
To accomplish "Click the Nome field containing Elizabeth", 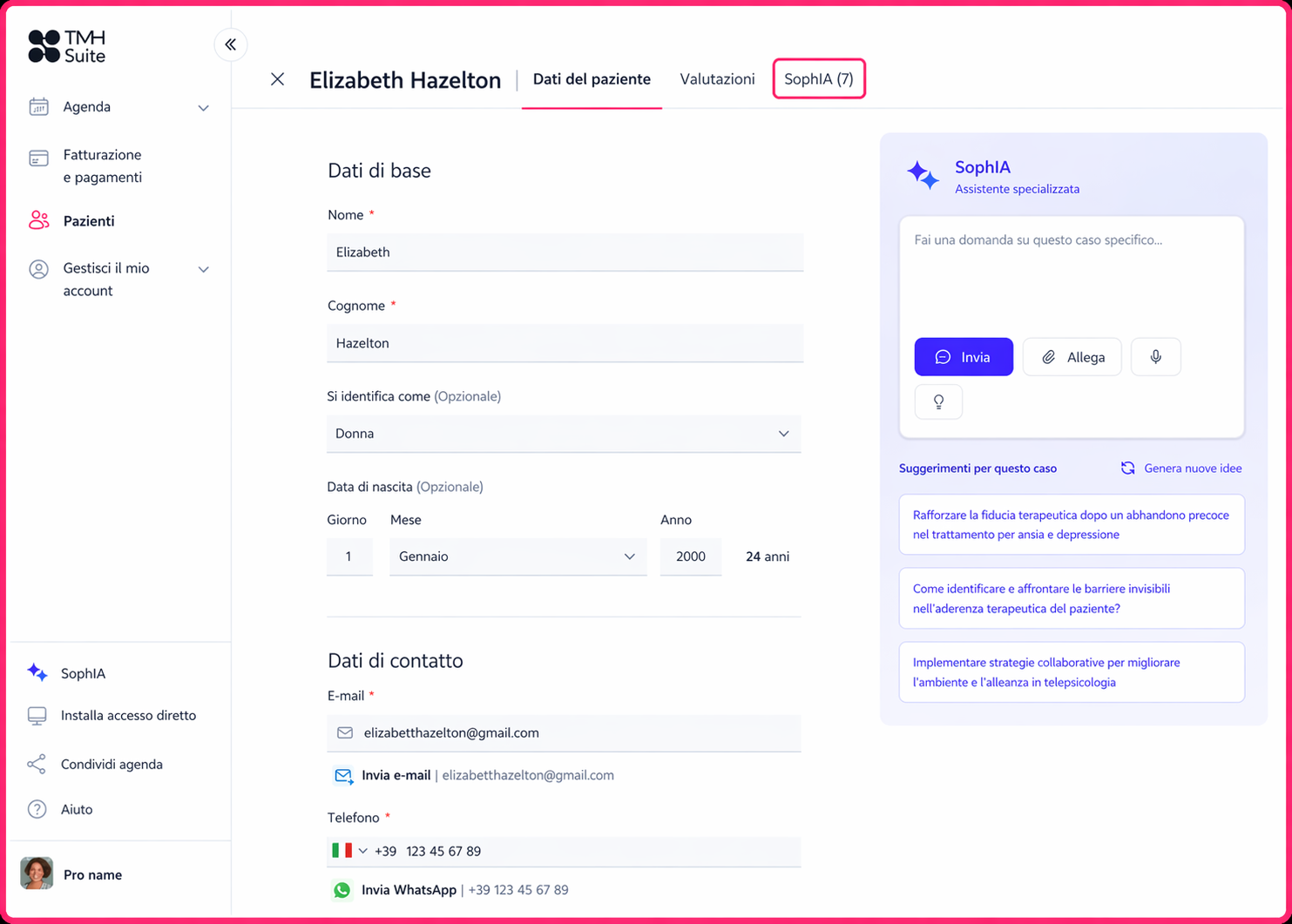I will coord(565,253).
